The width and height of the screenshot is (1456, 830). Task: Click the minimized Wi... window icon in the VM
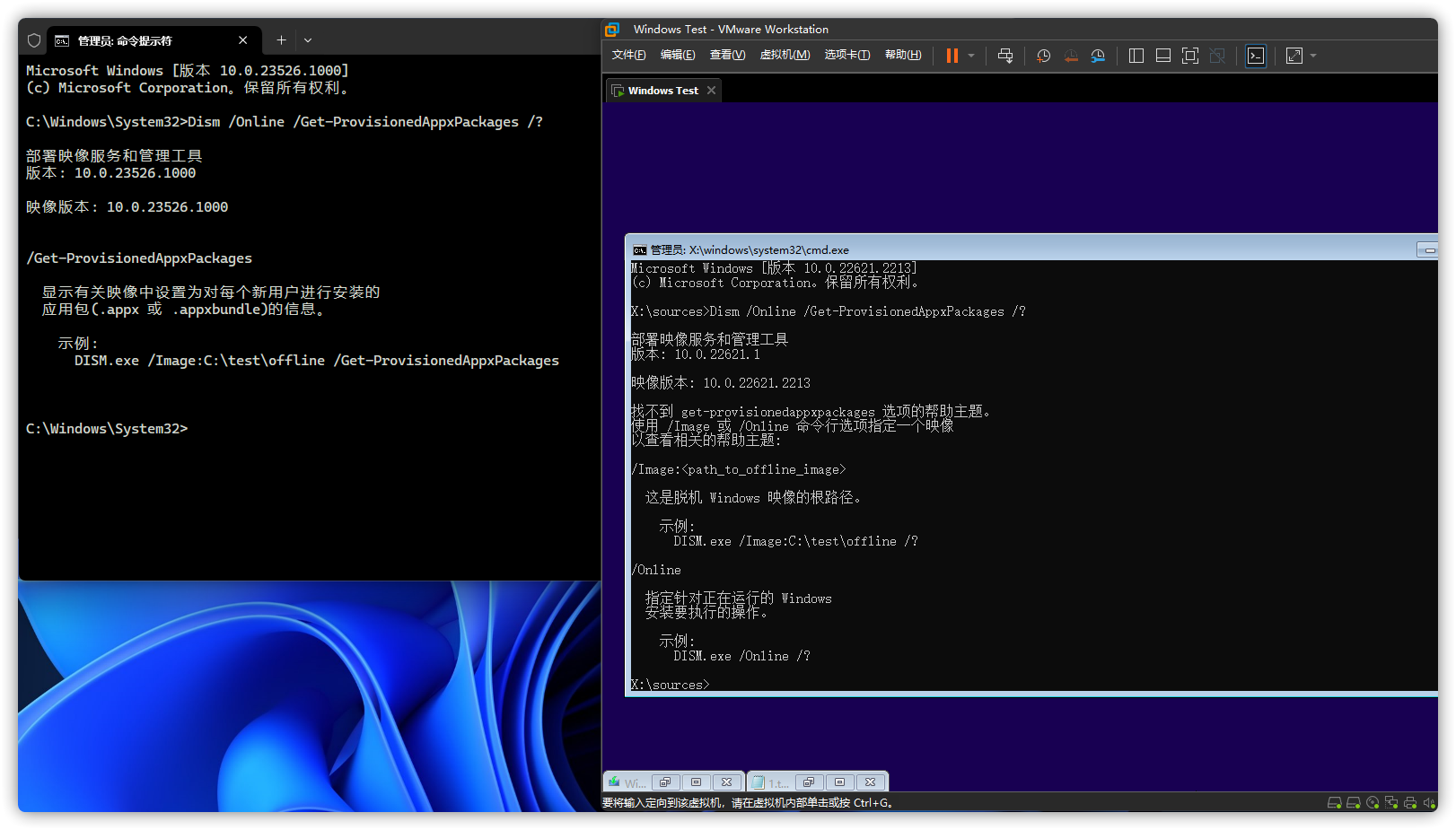[x=614, y=782]
